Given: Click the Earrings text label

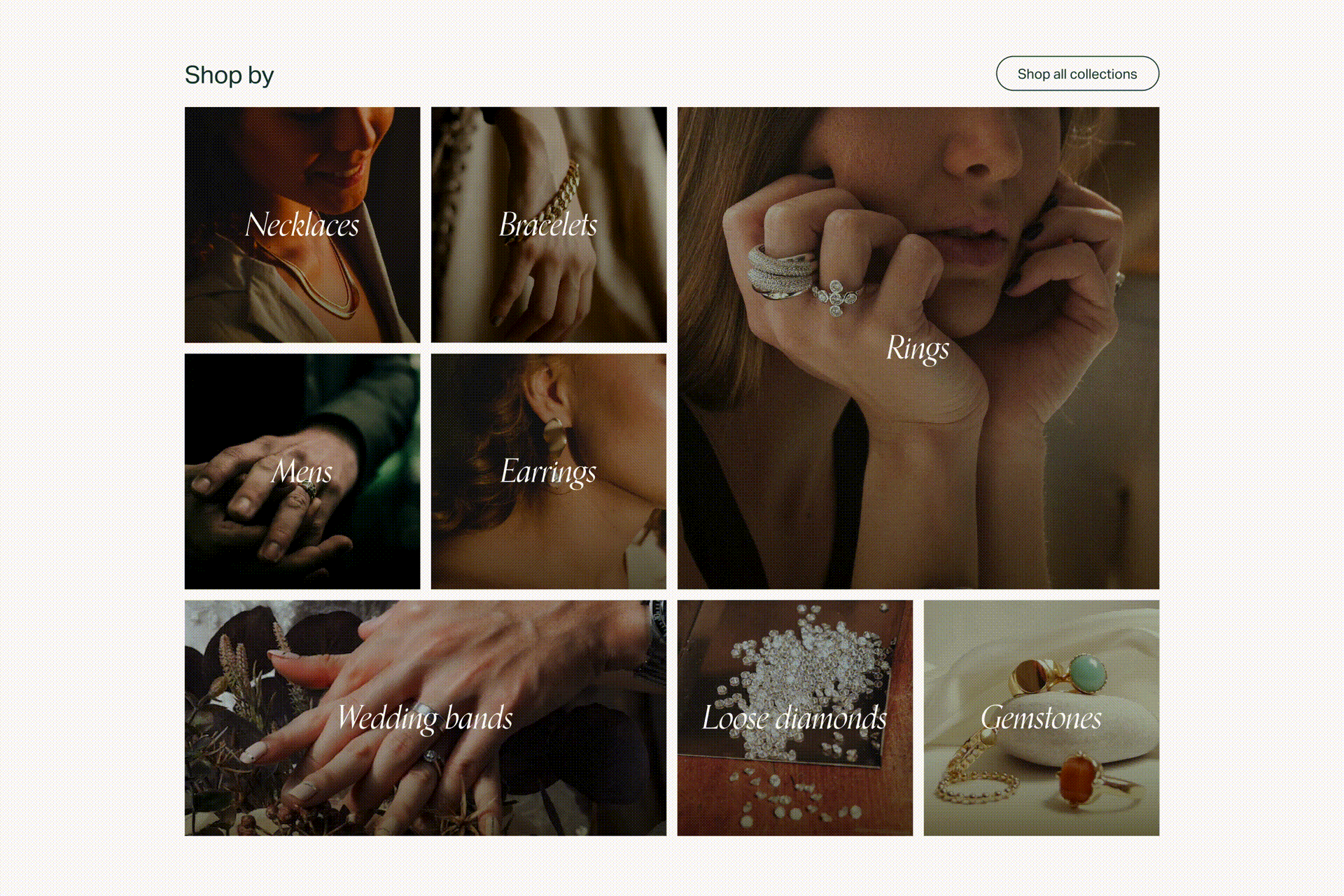Looking at the screenshot, I should tap(549, 472).
